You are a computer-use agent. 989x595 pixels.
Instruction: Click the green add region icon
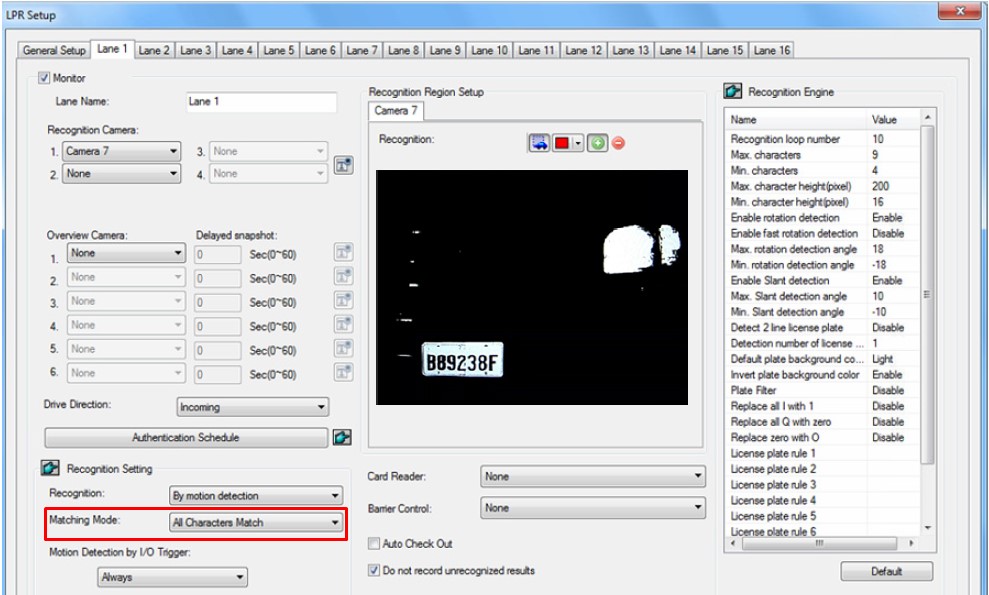point(597,143)
